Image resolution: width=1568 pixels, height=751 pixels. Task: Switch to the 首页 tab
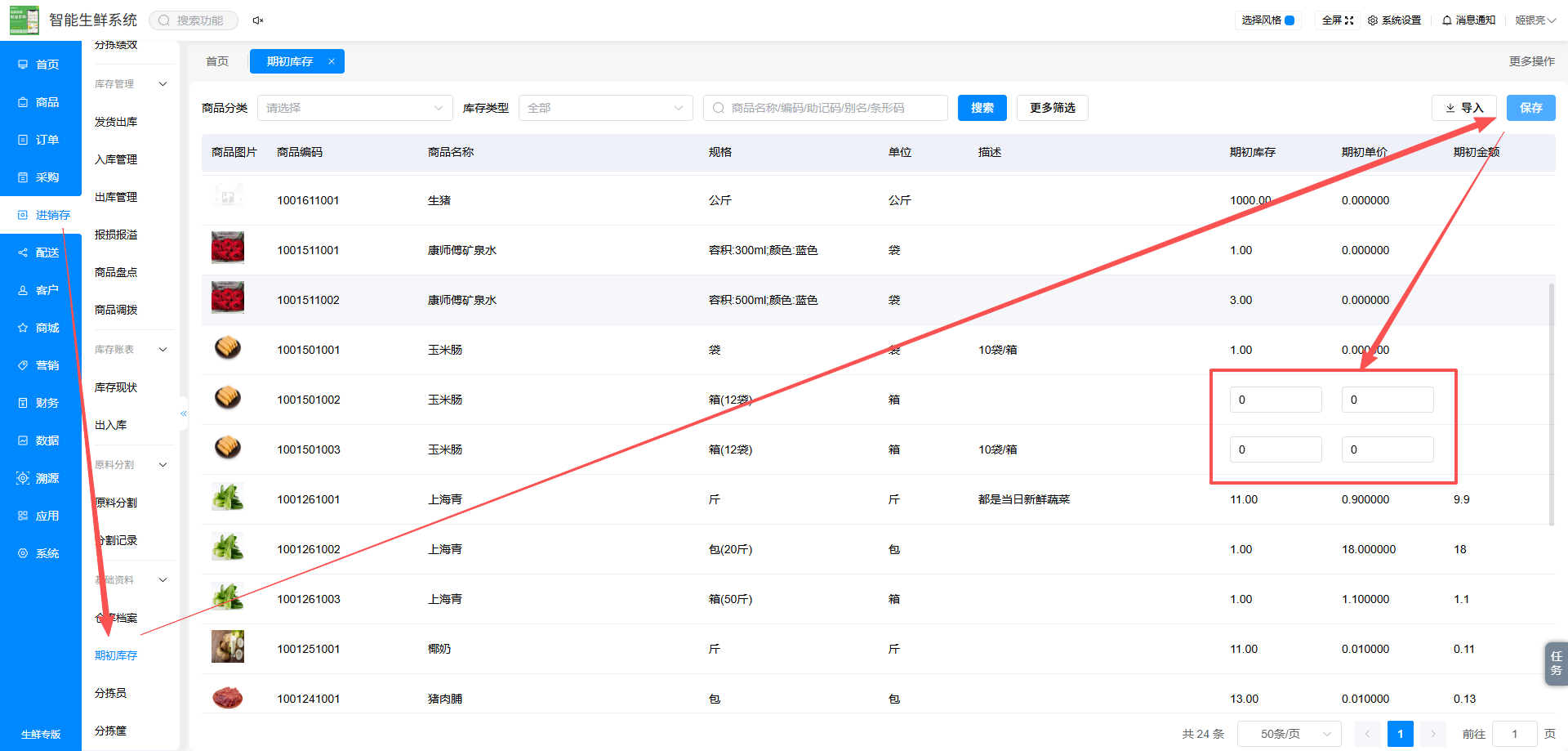[217, 61]
